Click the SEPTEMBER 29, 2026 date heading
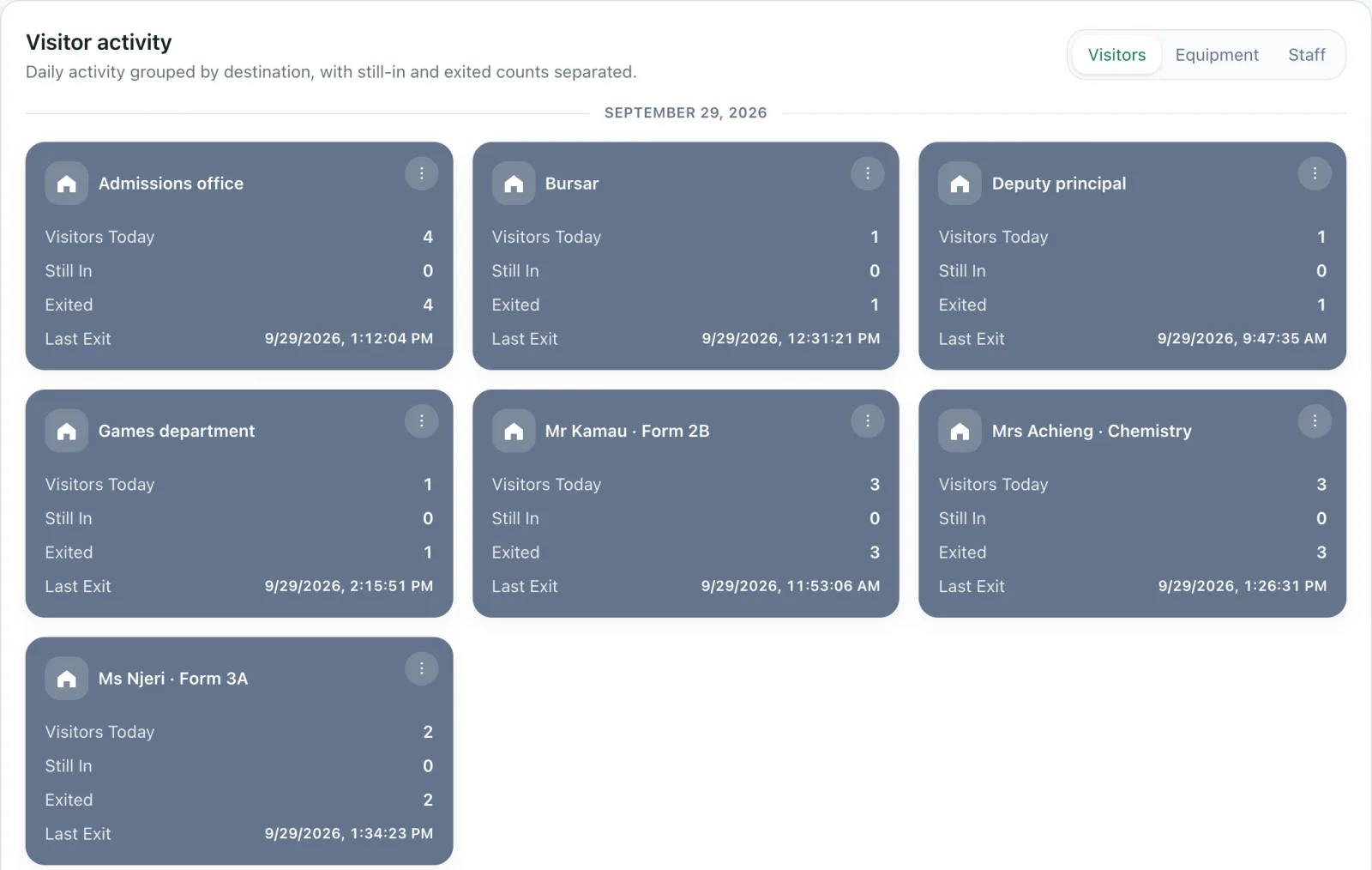The width and height of the screenshot is (1372, 870). (x=686, y=112)
